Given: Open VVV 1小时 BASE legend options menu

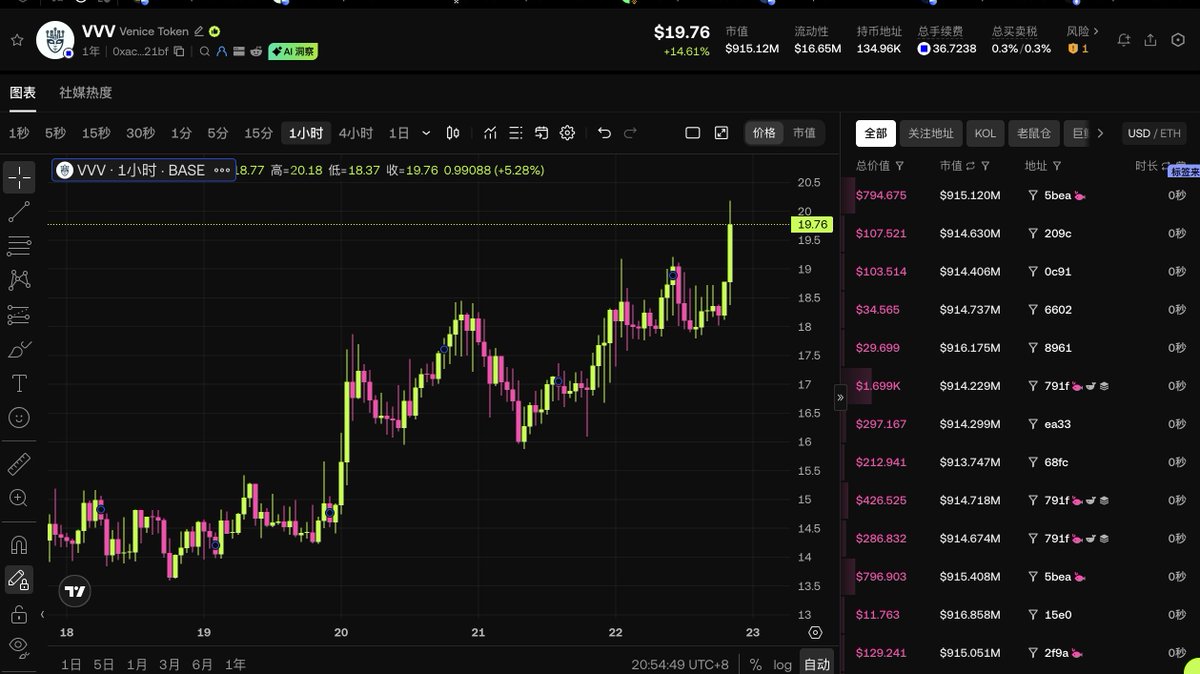Looking at the screenshot, I should pos(222,170).
